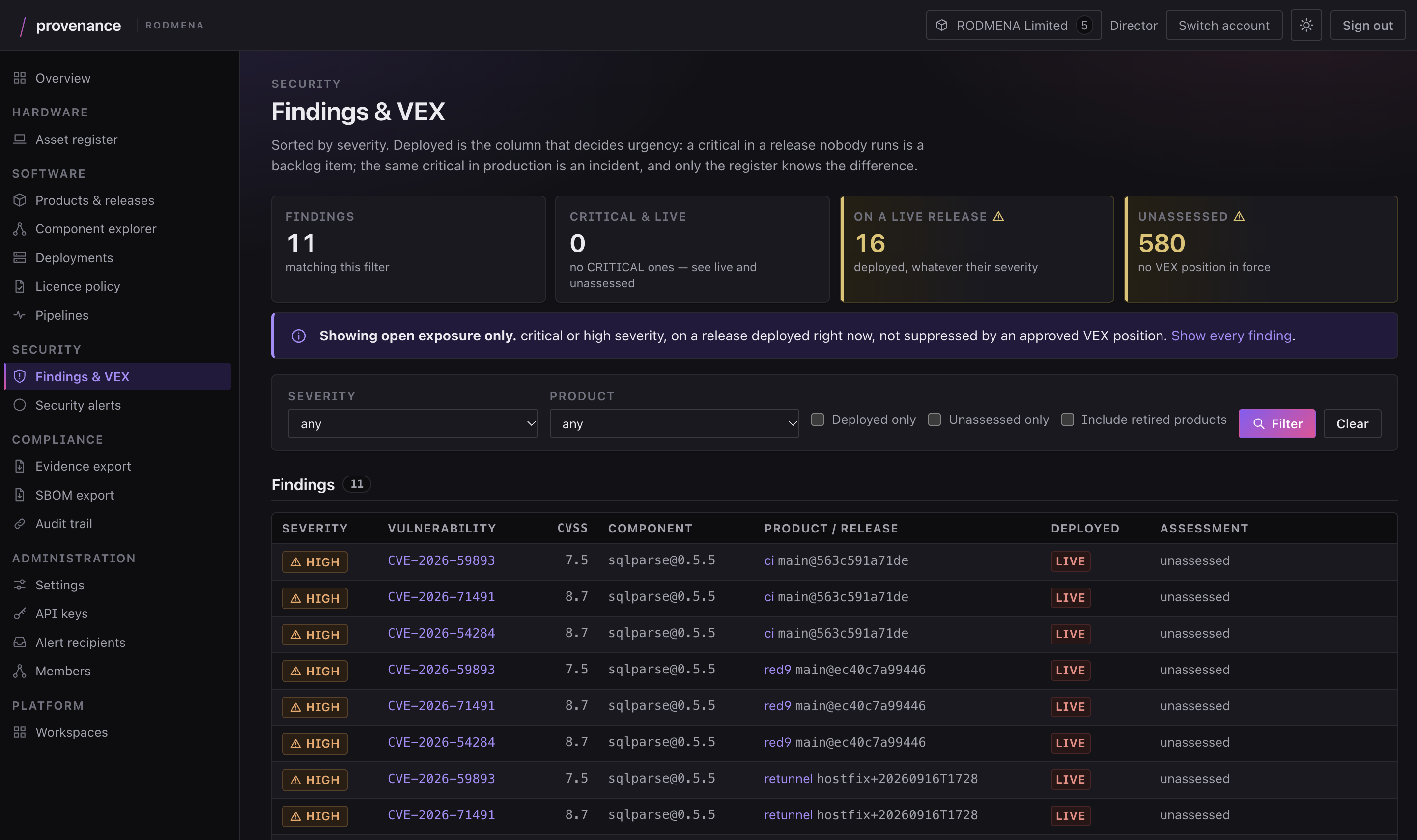Click the magnifier icon in Filter button
1417x840 pixels.
pos(1259,424)
